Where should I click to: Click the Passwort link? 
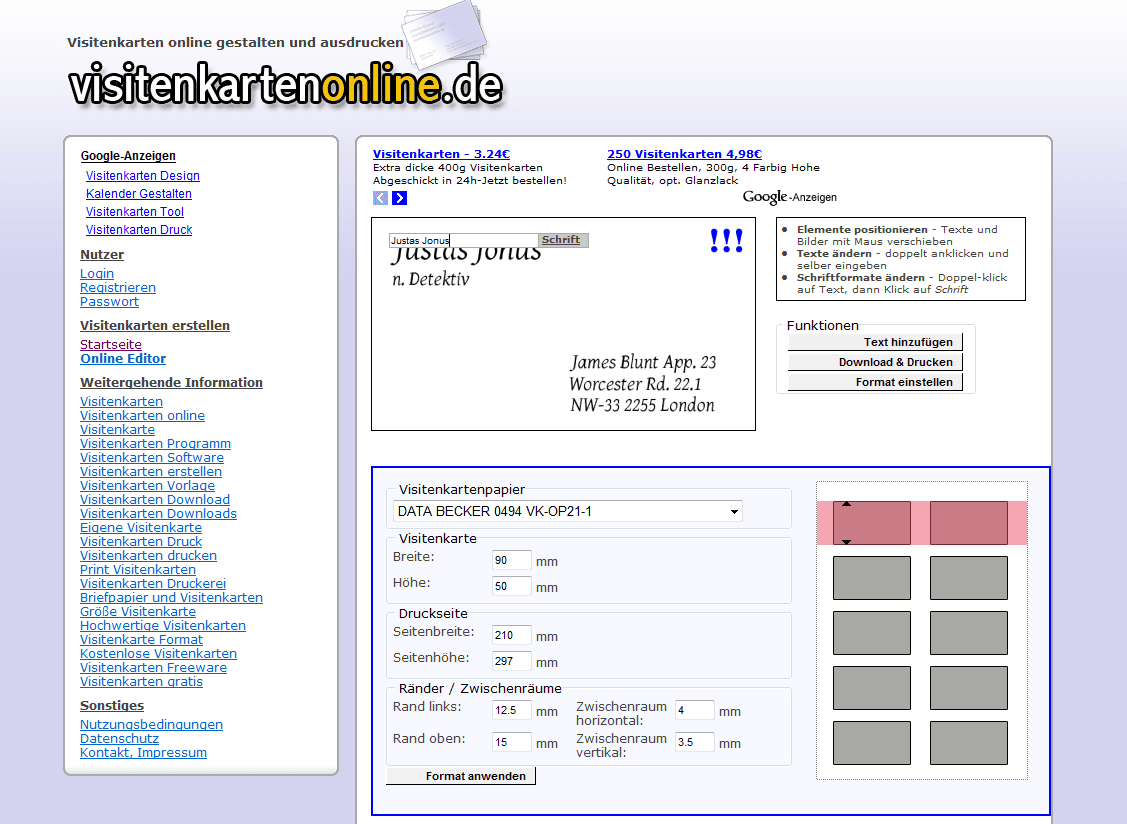[109, 302]
